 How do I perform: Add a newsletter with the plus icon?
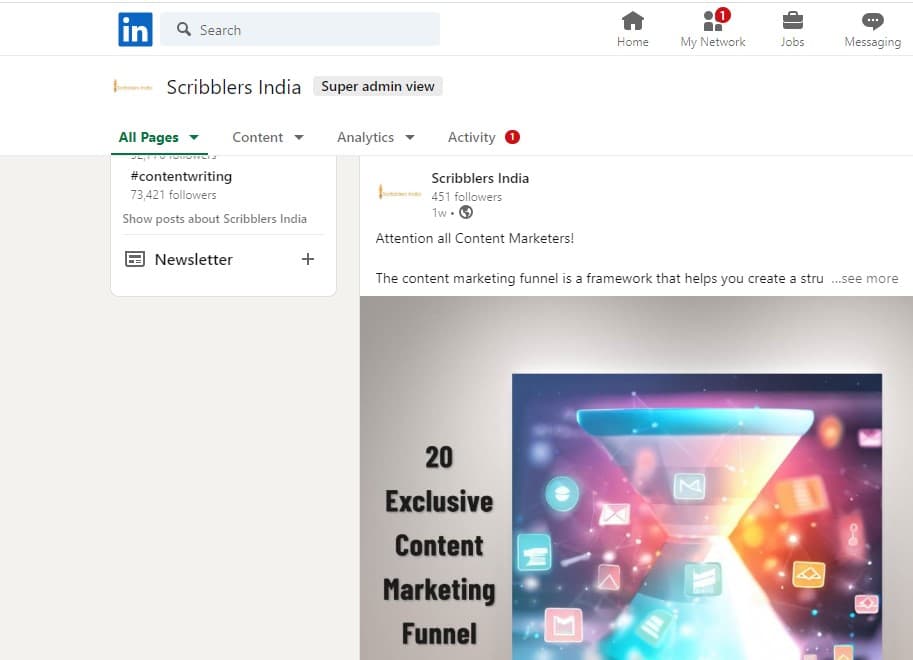[308, 259]
